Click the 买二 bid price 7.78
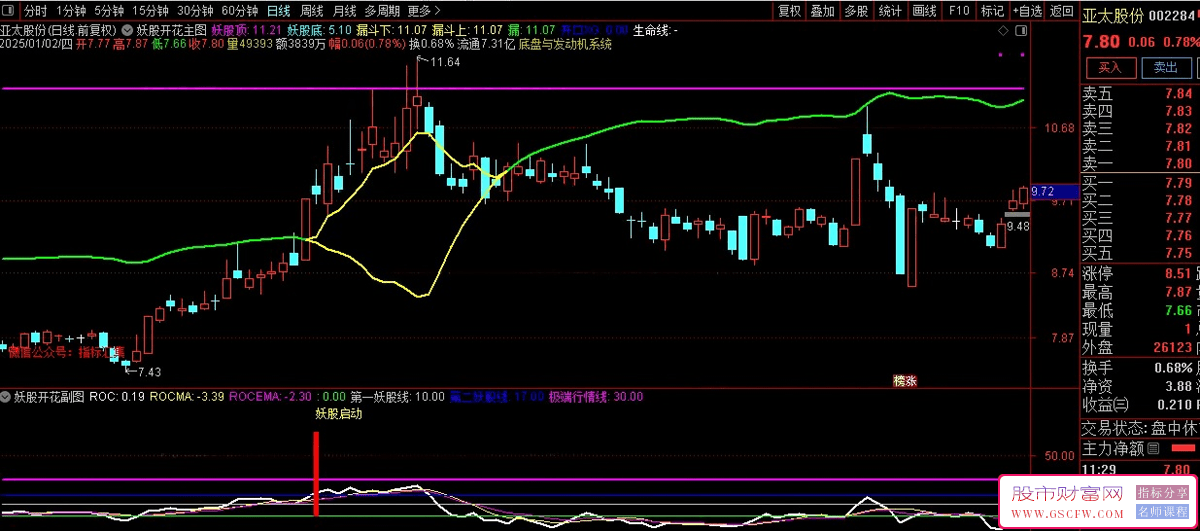This screenshot has width=1200, height=531. [1178, 200]
